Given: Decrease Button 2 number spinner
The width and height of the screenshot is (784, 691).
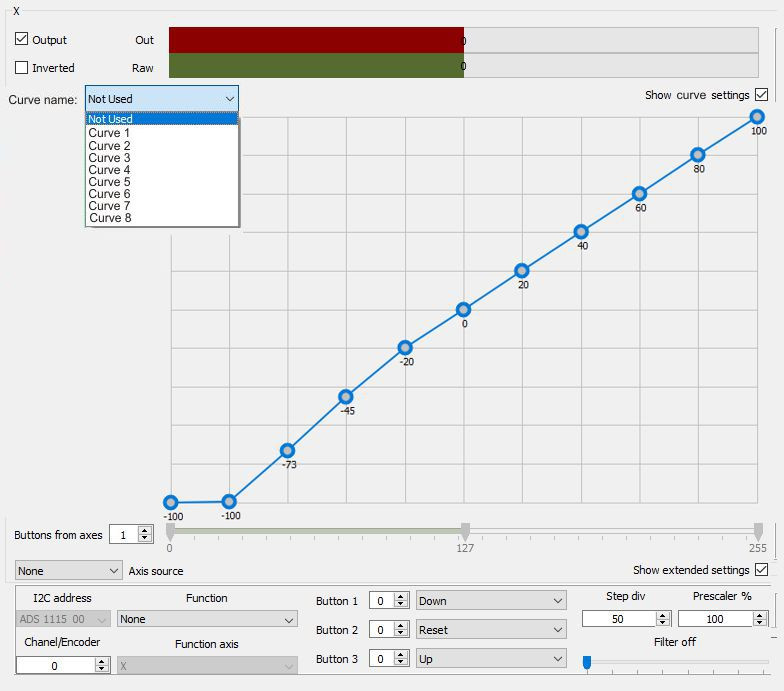Looking at the screenshot, I should click(x=400, y=633).
